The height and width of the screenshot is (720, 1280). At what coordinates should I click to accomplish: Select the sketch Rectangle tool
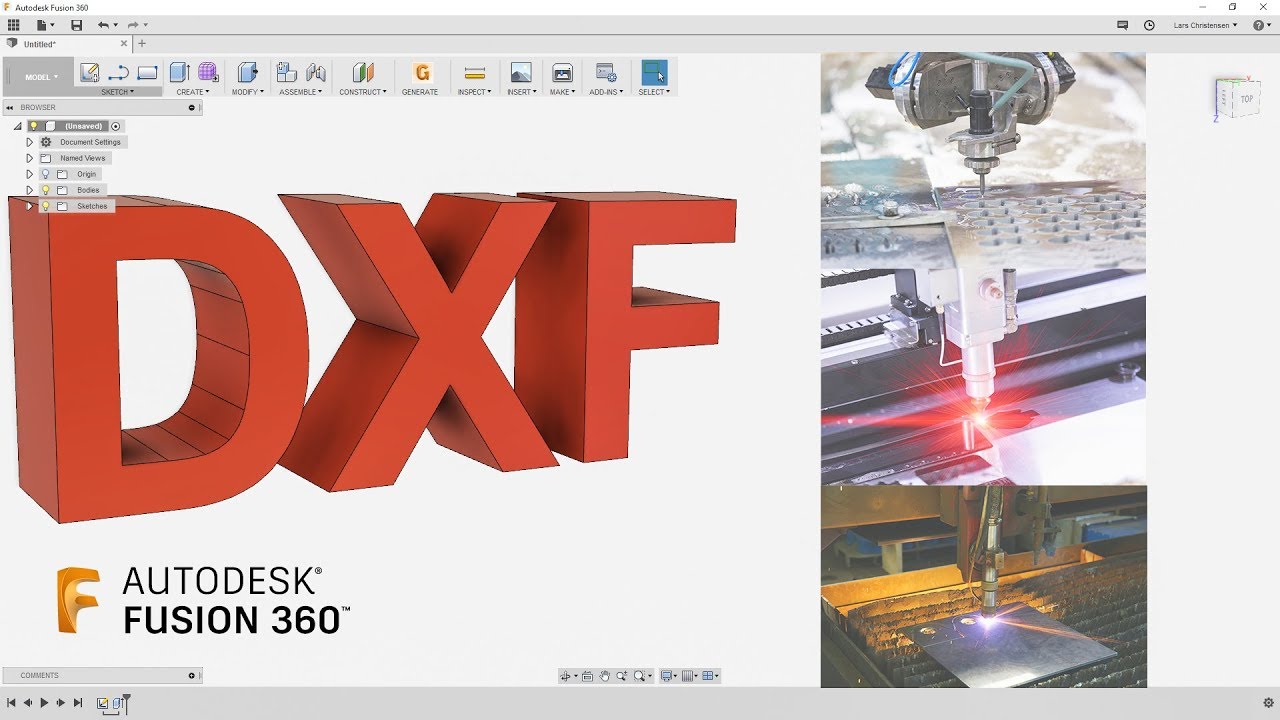click(147, 72)
